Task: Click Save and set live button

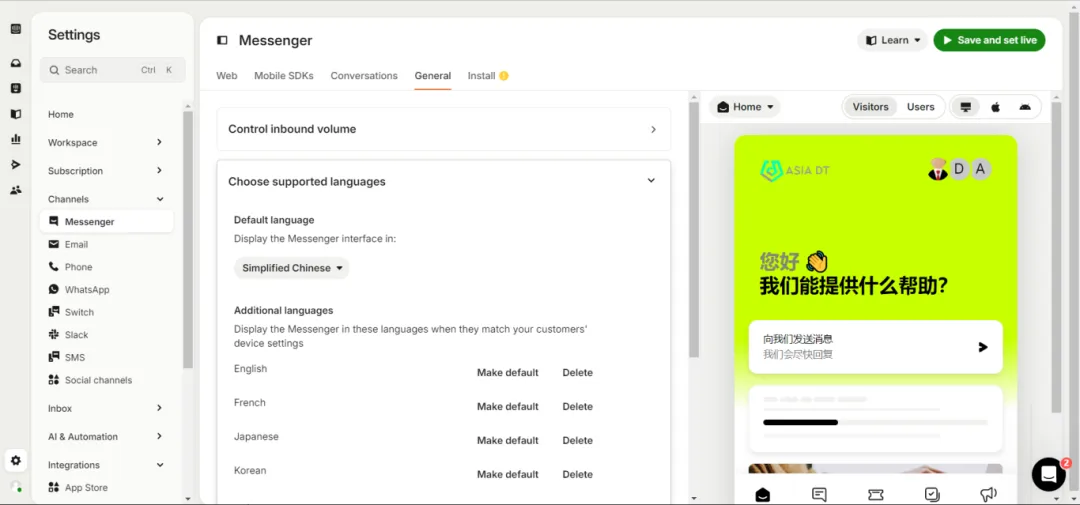Action: [989, 40]
